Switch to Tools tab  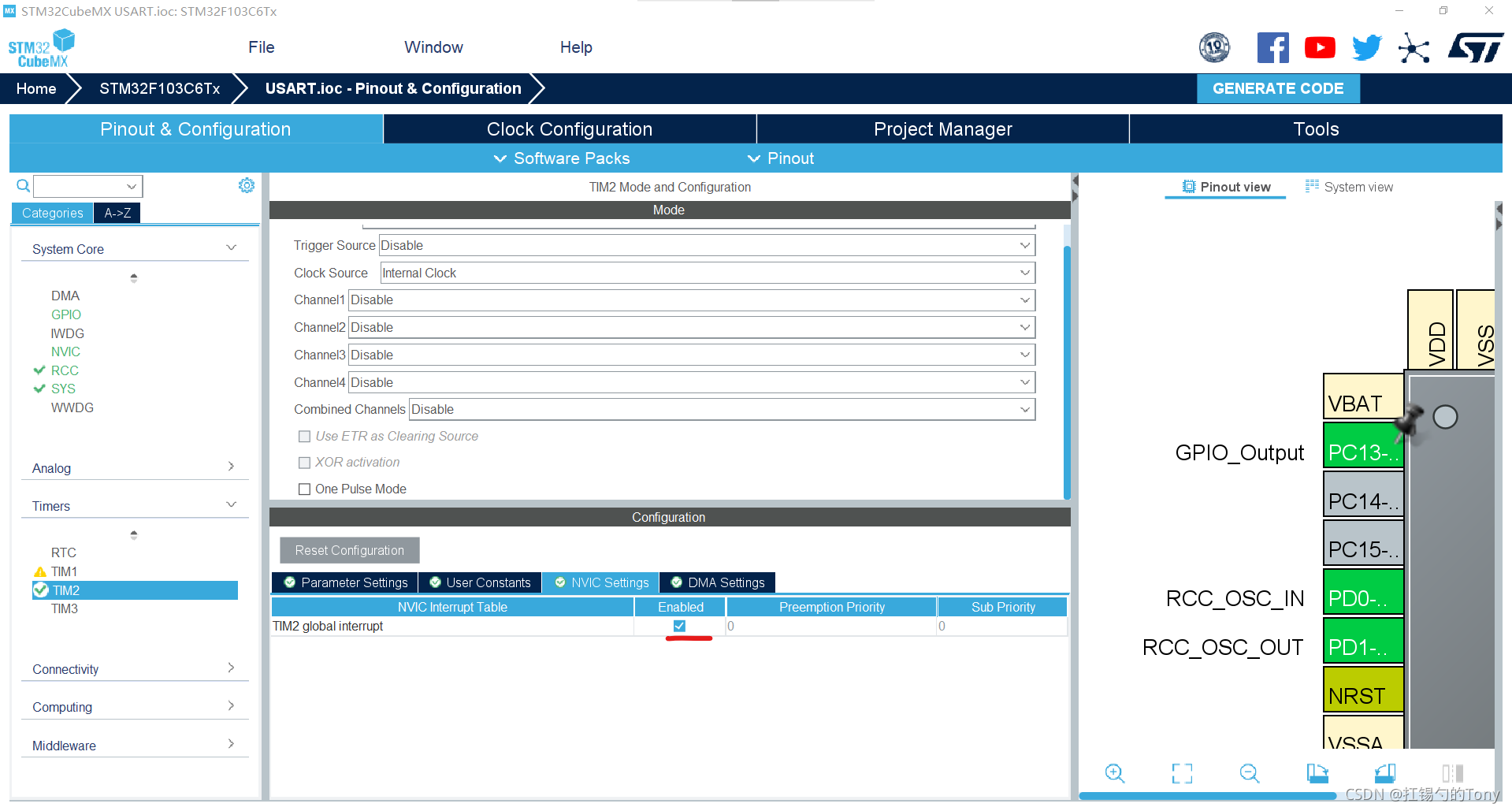pyautogui.click(x=1316, y=129)
